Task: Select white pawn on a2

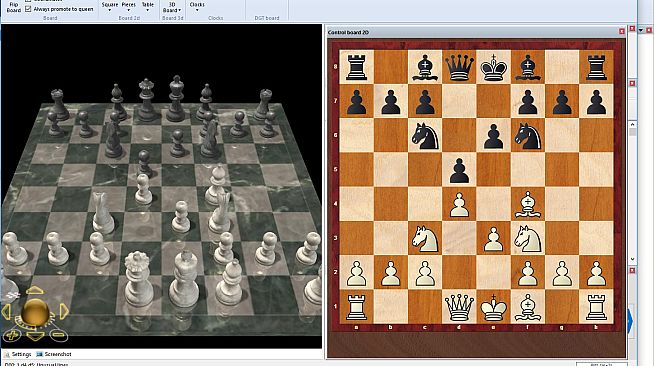Action: click(x=357, y=272)
